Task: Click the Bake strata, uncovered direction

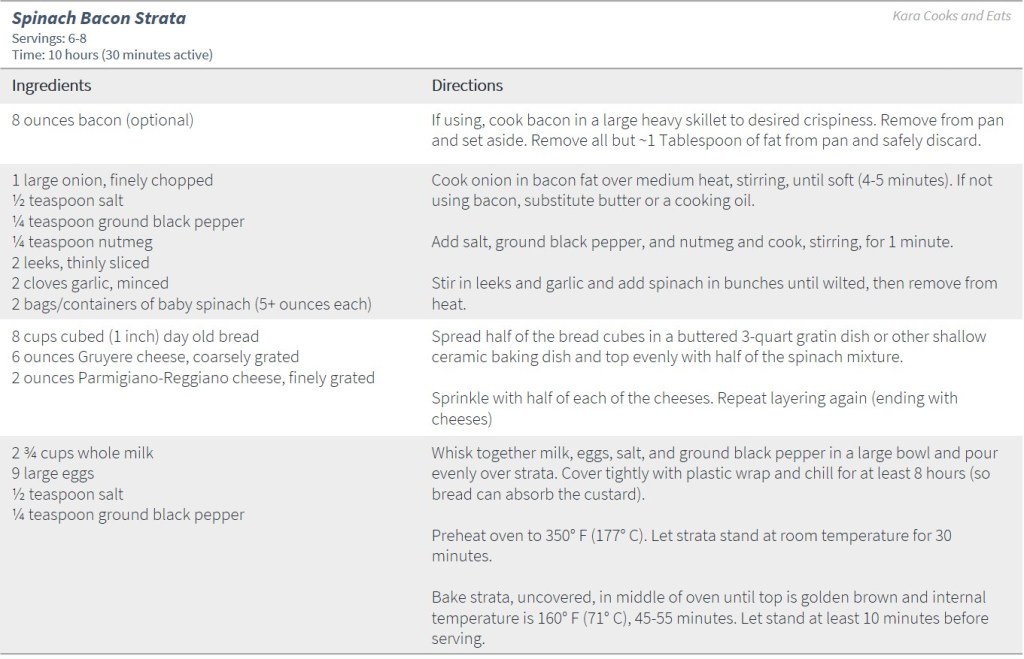Action: [709, 618]
